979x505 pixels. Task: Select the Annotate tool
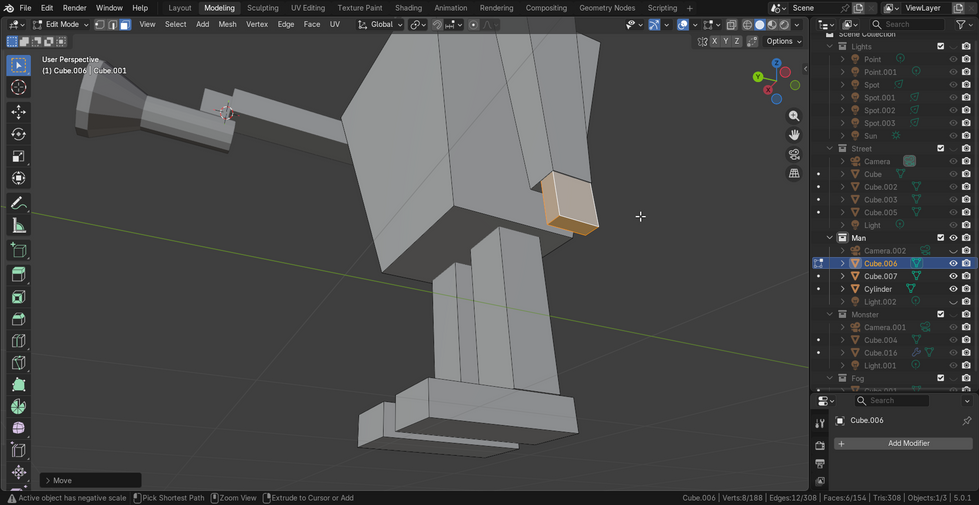point(19,203)
